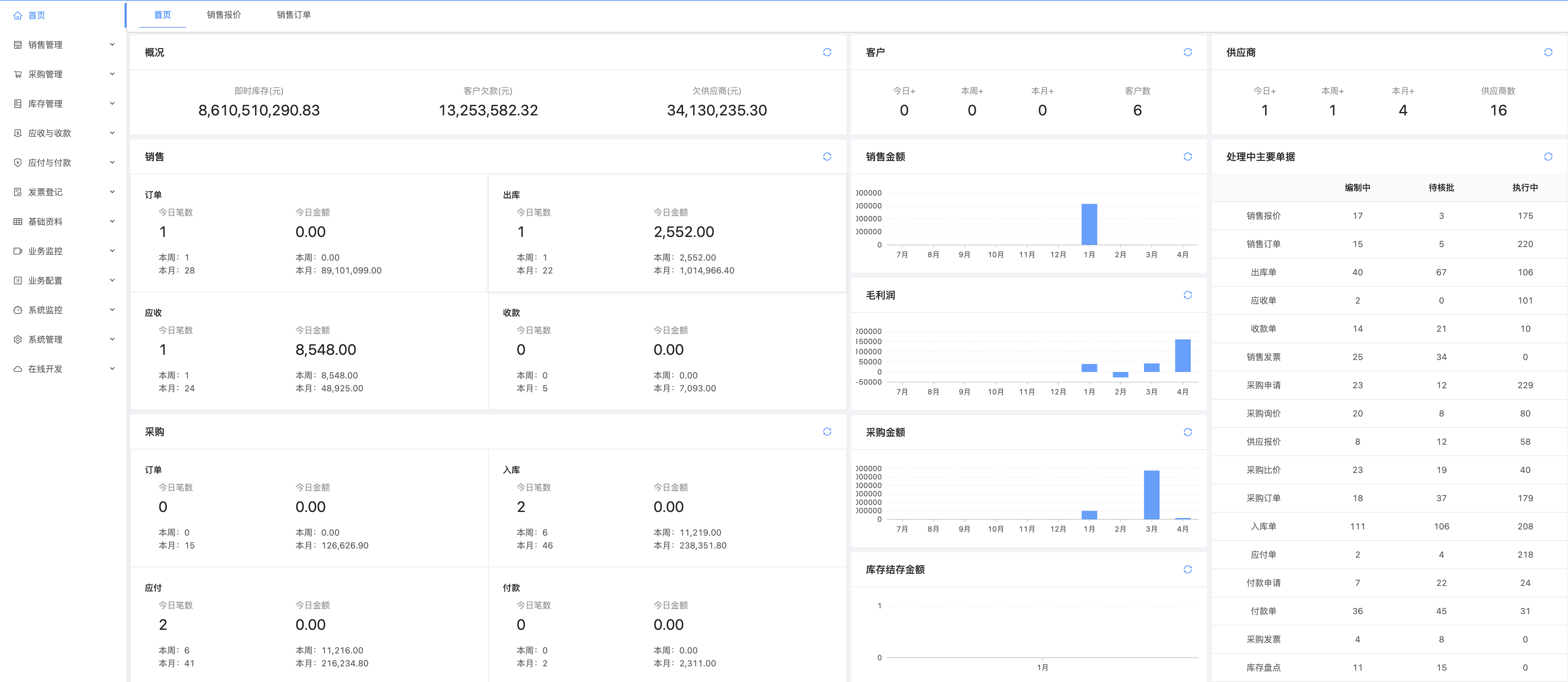Click the 采购订单 row label
Viewport: 1568px width, 682px height.
tap(1264, 498)
